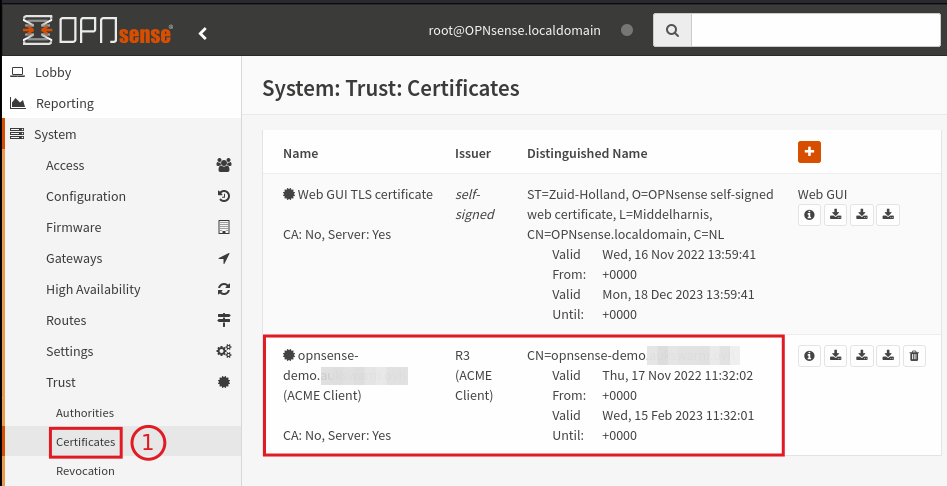Click CA: No, Server: Yes in Web GUI row

tap(337, 234)
